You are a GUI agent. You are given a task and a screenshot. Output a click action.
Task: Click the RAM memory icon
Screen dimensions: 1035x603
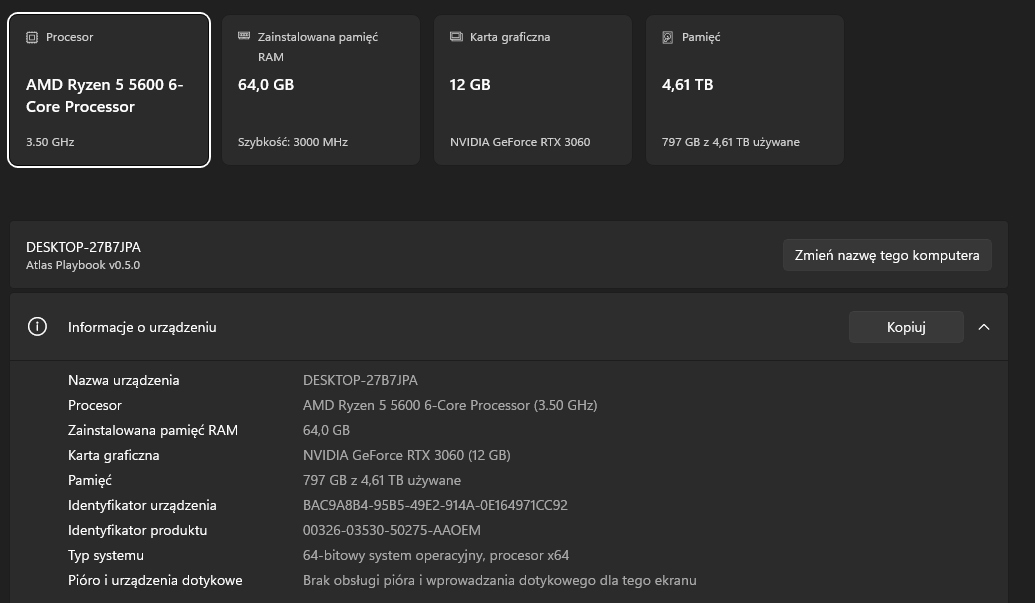tap(244, 36)
